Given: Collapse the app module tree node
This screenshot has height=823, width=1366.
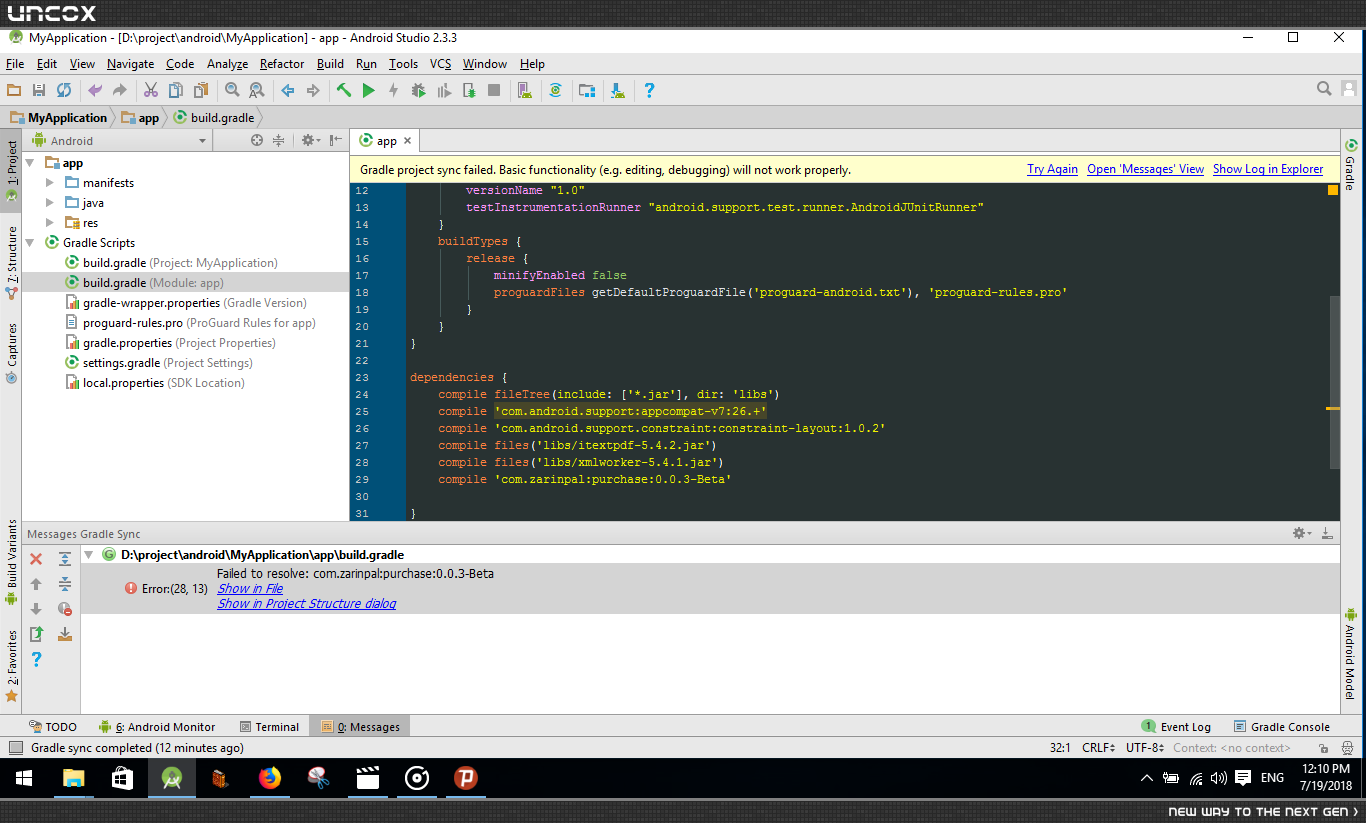Looking at the screenshot, I should coord(30,163).
